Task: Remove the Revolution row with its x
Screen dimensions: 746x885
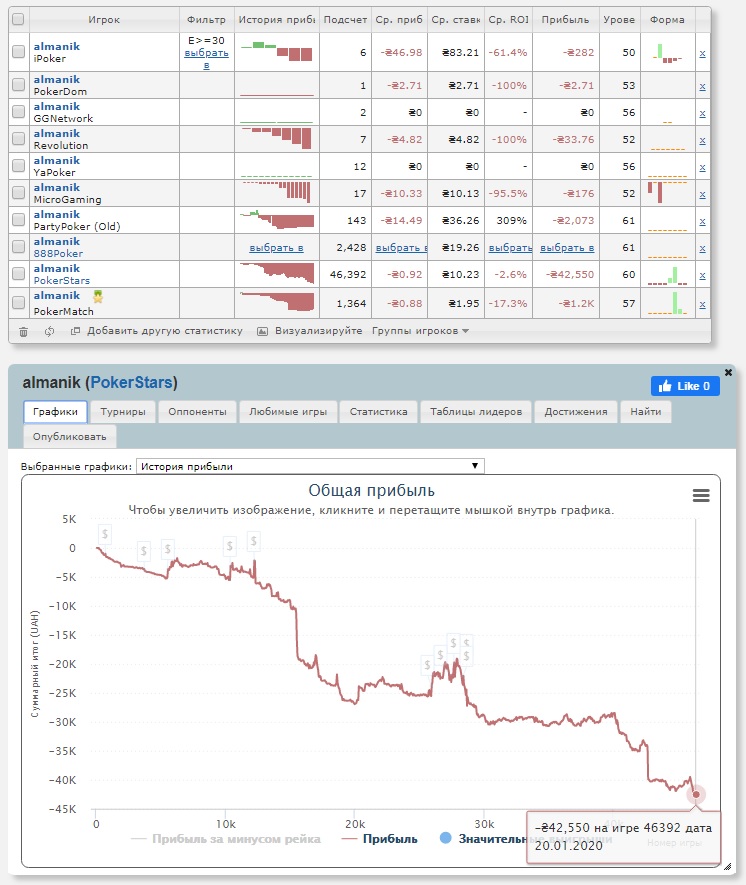Action: pyautogui.click(x=703, y=141)
